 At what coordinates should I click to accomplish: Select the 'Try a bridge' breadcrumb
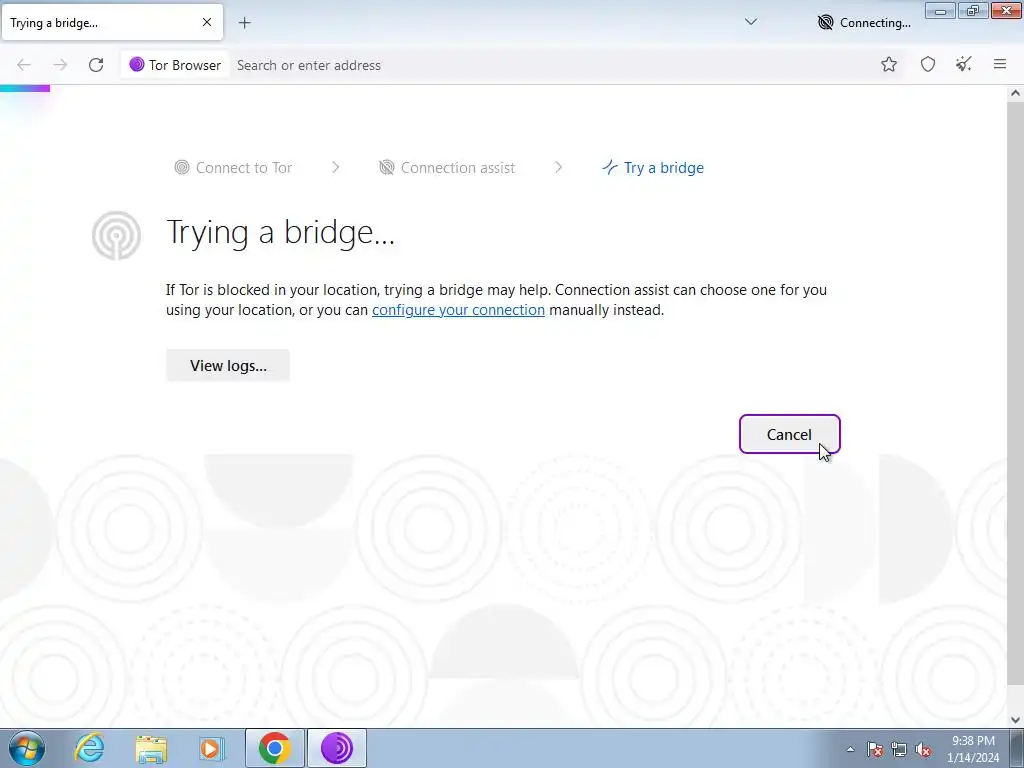click(653, 168)
